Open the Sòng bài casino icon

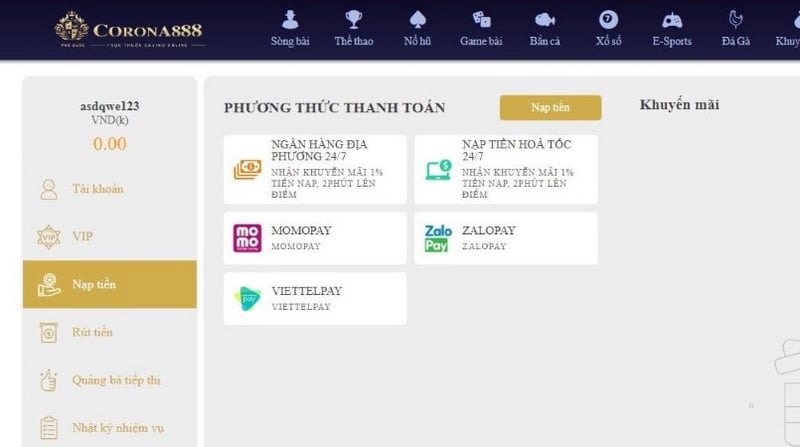289,20
